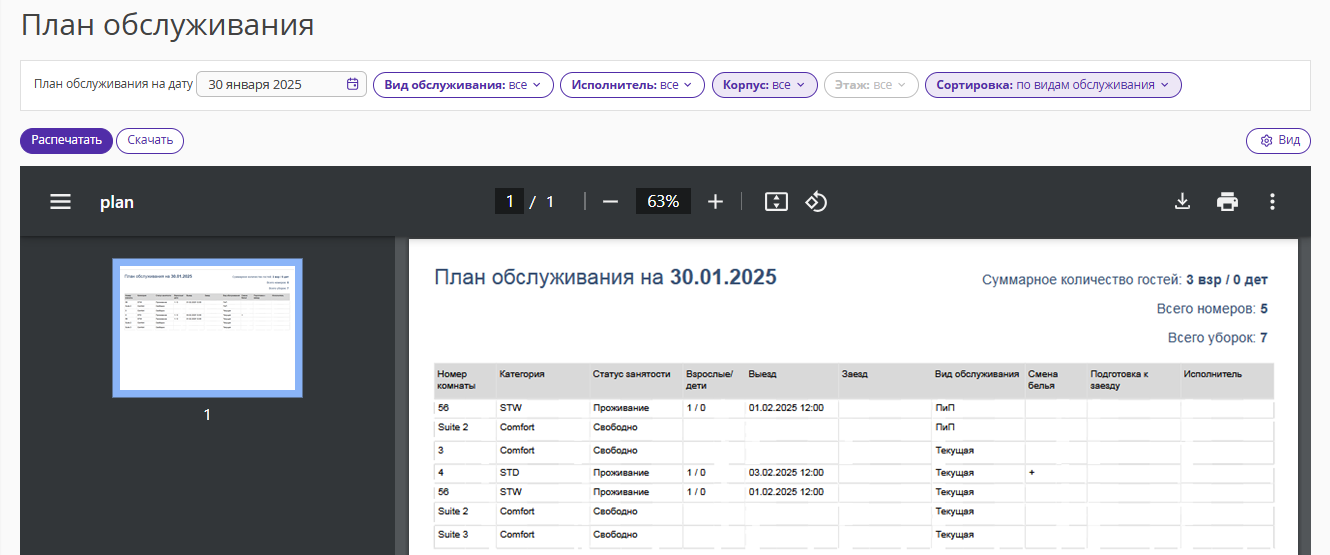Open the Корпус filter dropdown
The height and width of the screenshot is (555, 1330).
tap(765, 85)
